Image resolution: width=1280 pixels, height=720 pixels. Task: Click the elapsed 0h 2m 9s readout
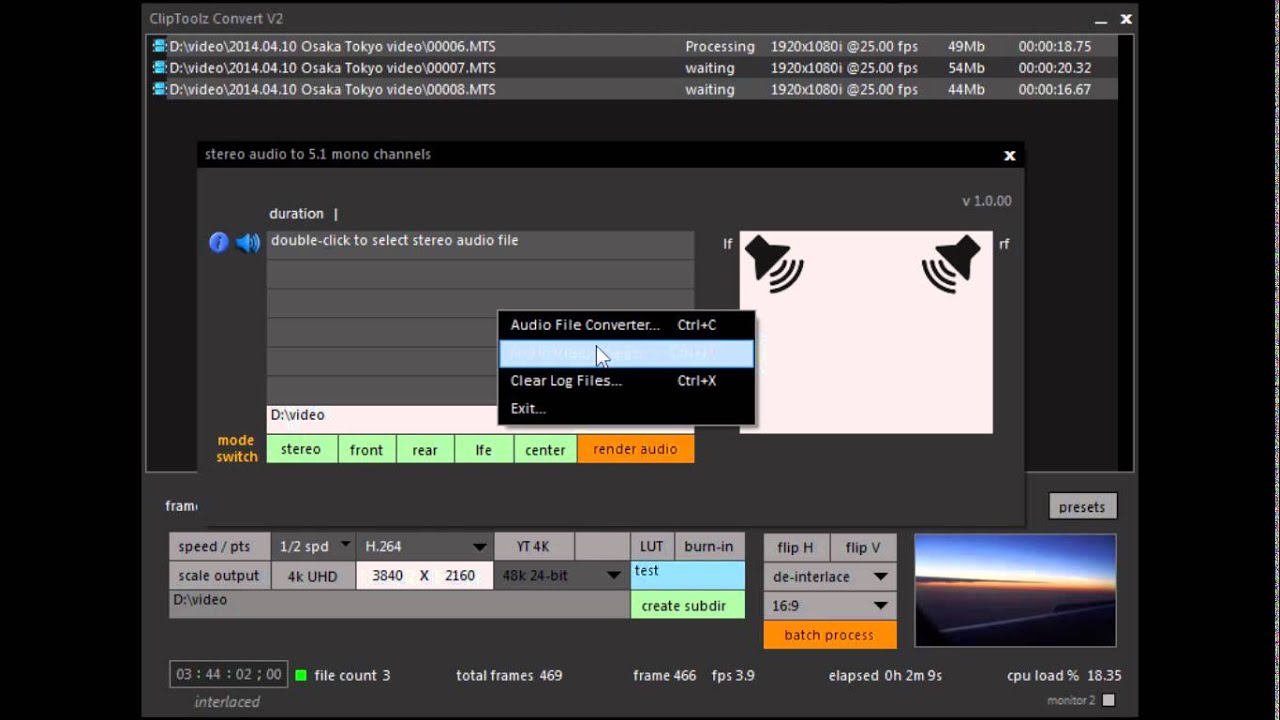click(885, 675)
